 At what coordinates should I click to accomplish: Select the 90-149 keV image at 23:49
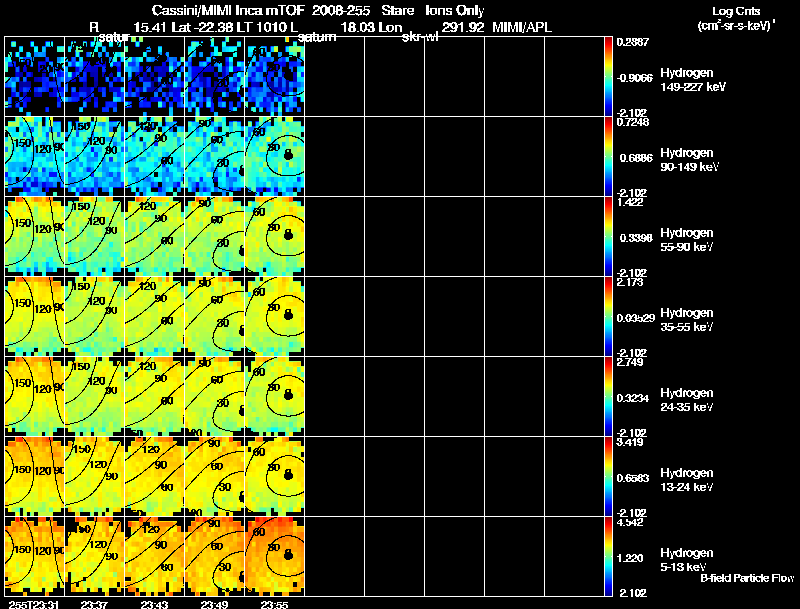(x=214, y=157)
